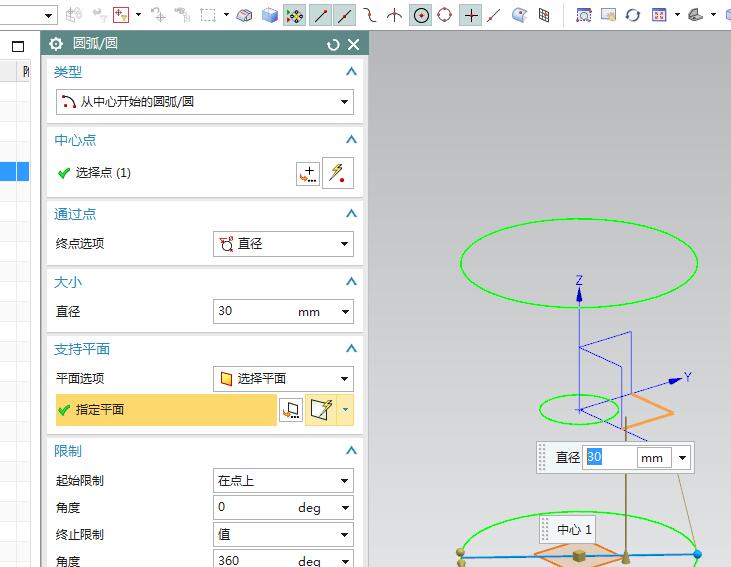Open the point dialog icon for center point

click(308, 173)
